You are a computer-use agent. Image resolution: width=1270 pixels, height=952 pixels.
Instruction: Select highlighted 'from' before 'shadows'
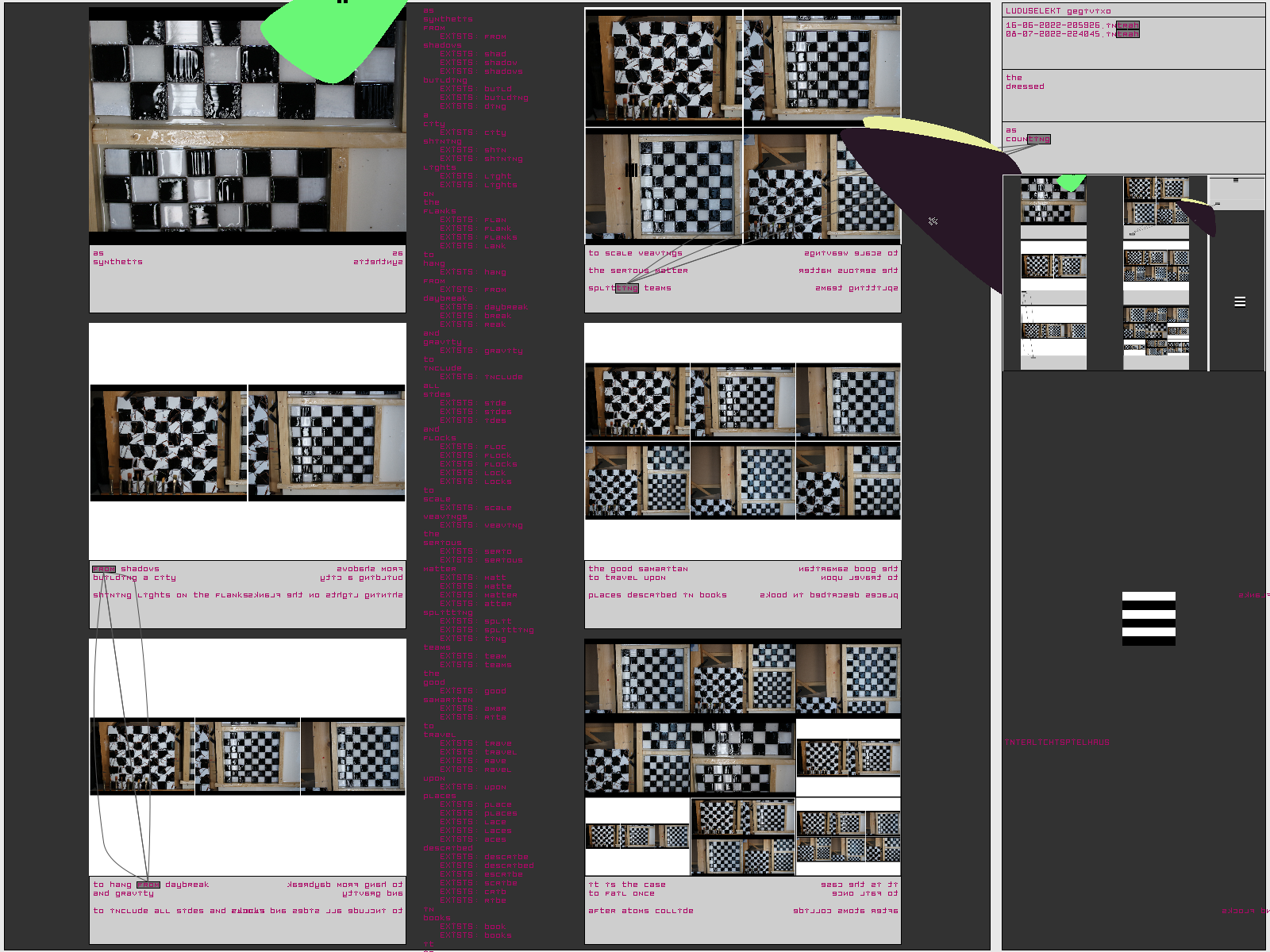[x=104, y=570]
